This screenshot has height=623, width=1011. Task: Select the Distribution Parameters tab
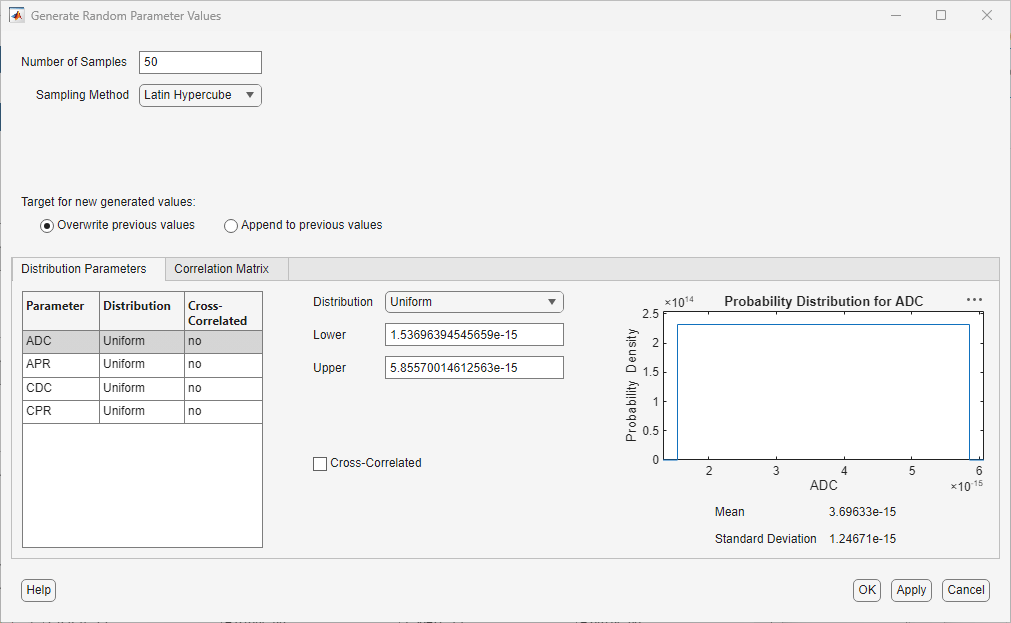point(84,269)
